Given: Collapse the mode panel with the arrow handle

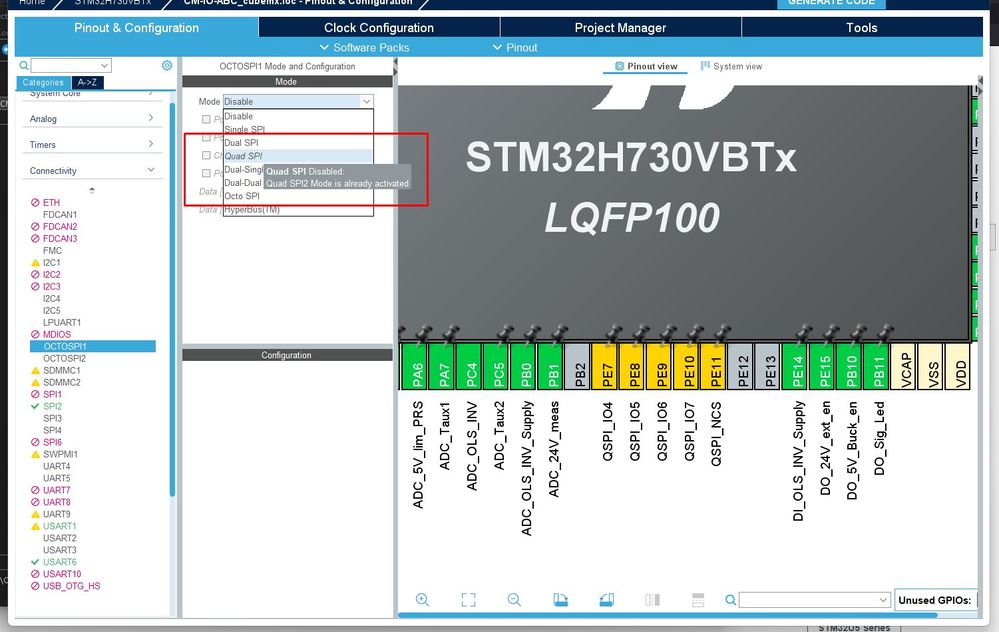Looking at the screenshot, I should 395,68.
